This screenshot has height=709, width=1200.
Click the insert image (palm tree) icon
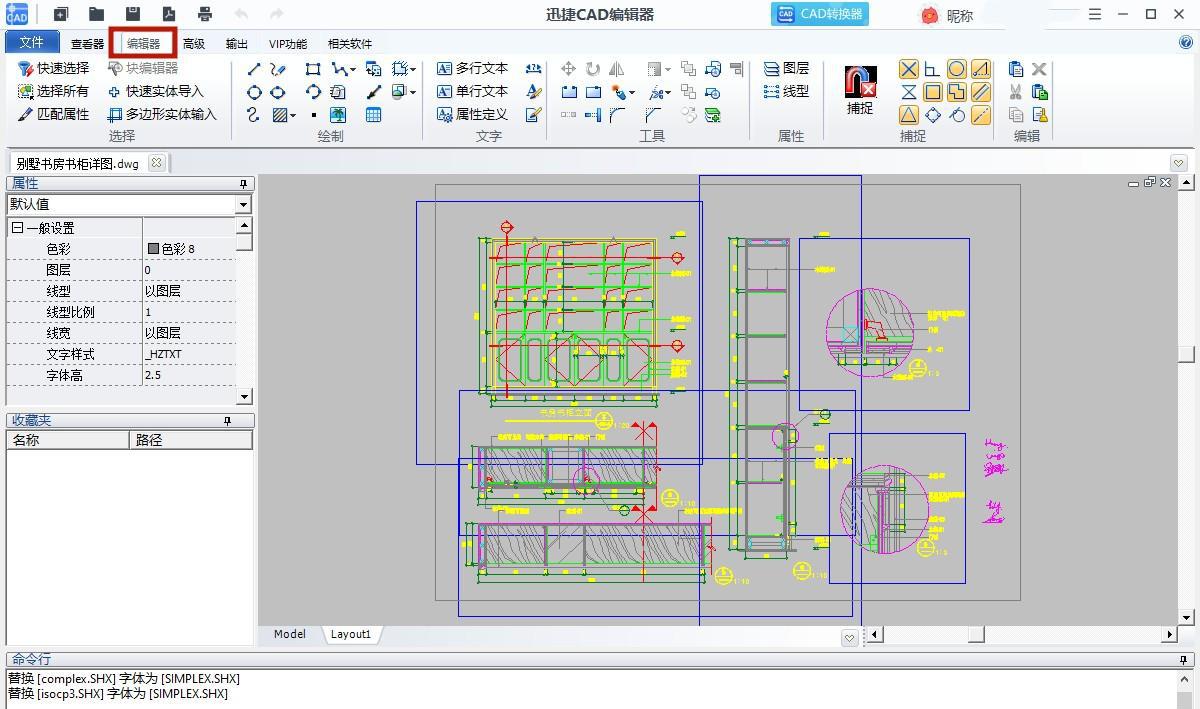click(338, 115)
